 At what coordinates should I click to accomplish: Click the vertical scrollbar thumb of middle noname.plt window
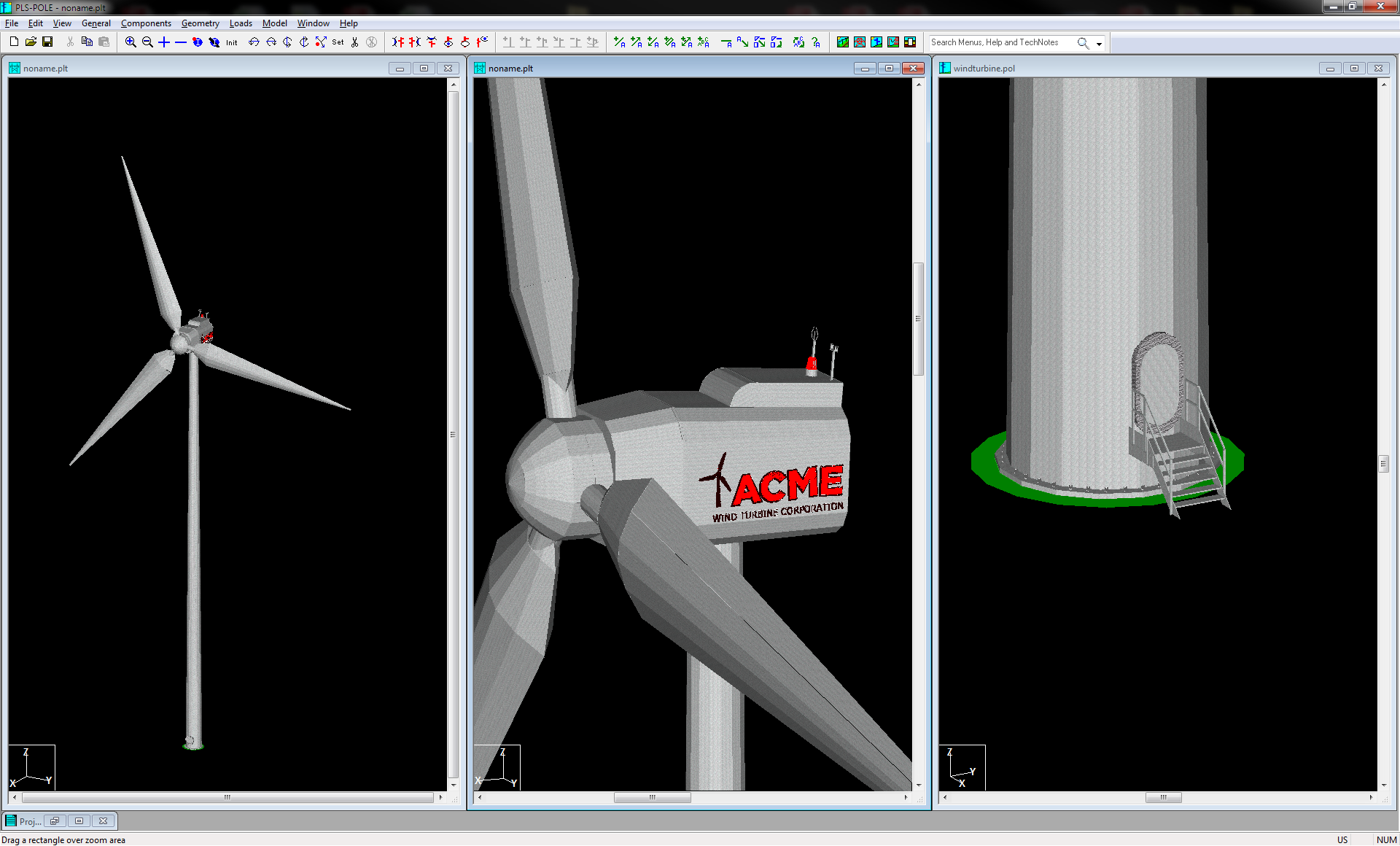point(918,319)
